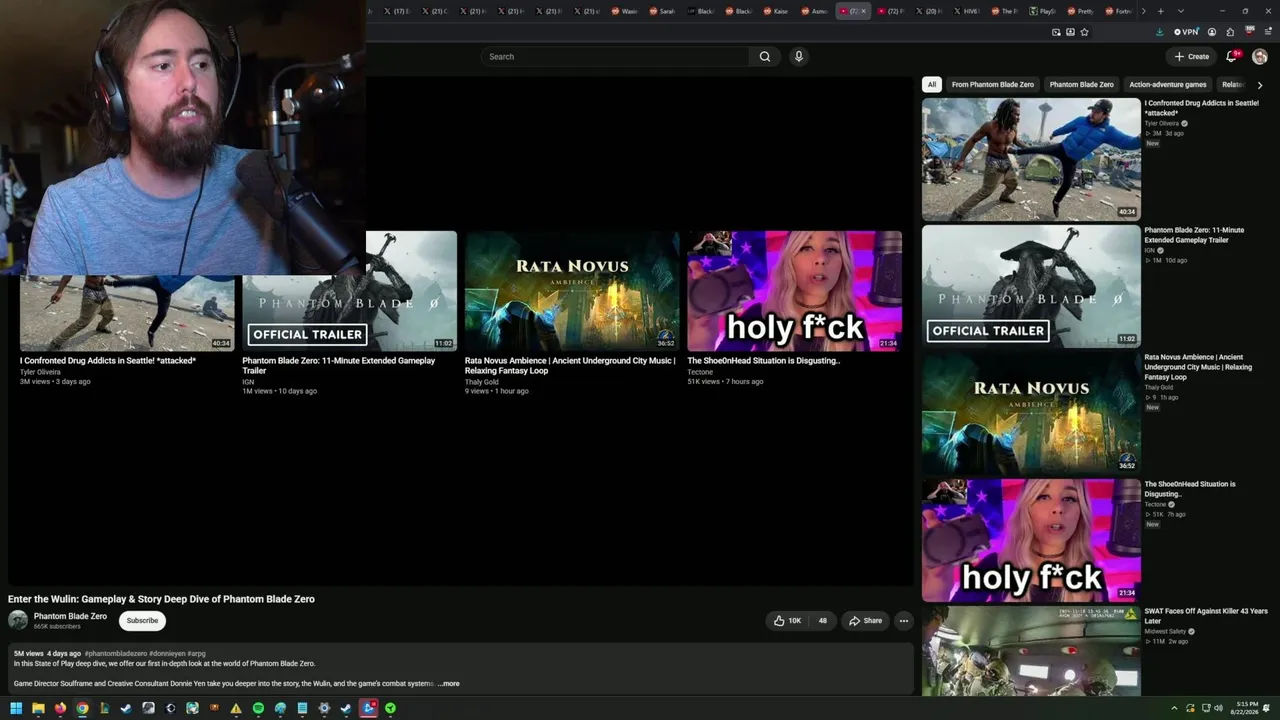The height and width of the screenshot is (720, 1280).
Task: Switch to Chrome in the taskbar
Action: pyautogui.click(x=82, y=708)
